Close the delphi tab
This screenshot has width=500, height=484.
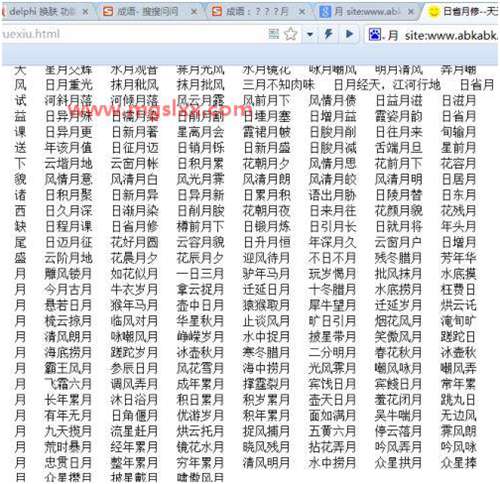click(85, 12)
